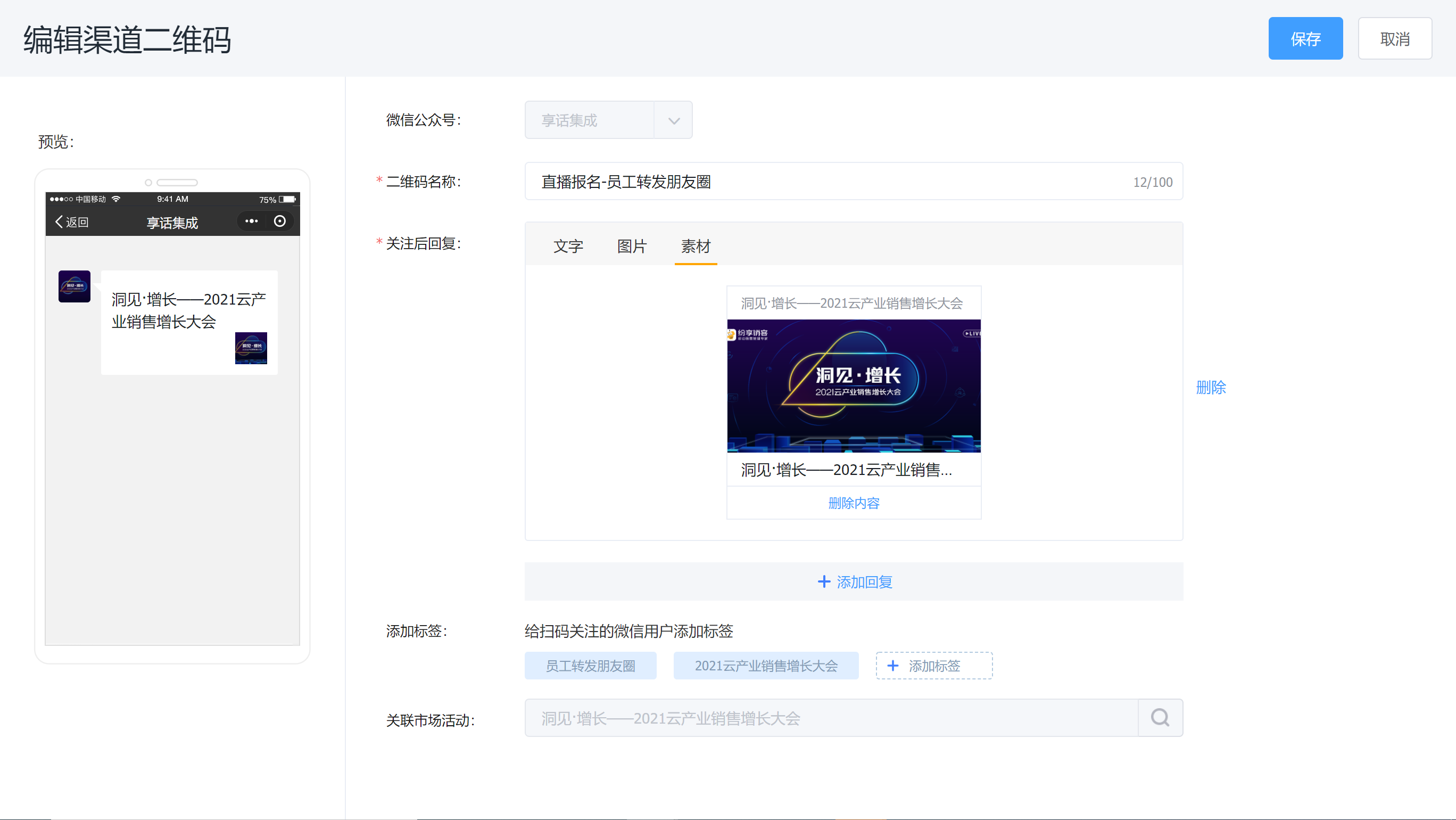Click the 2021云产业销售增长大会 tag chip

765,666
